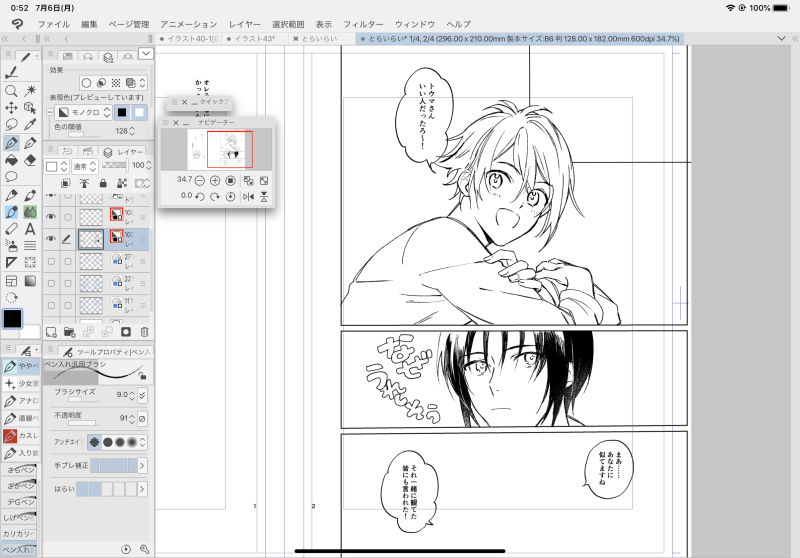
Task: Adjust the 不透明度 opacity slider
Action: pos(83,423)
